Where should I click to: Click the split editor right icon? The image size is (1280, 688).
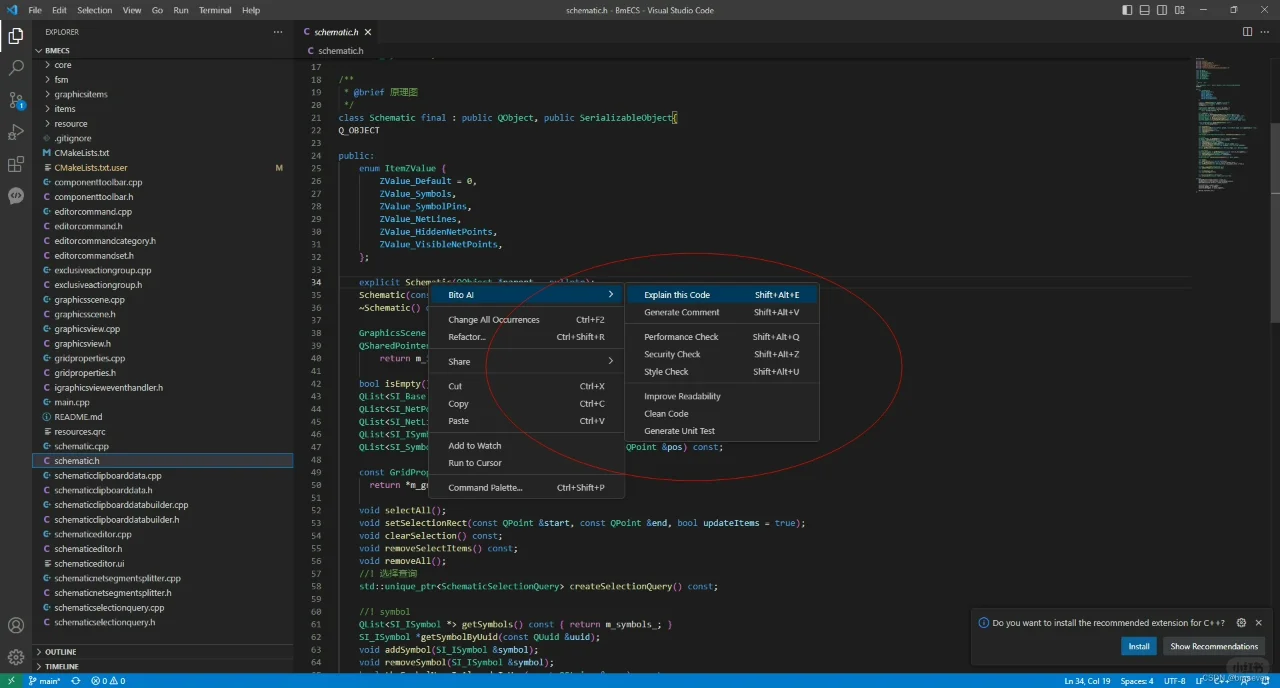(x=1247, y=32)
